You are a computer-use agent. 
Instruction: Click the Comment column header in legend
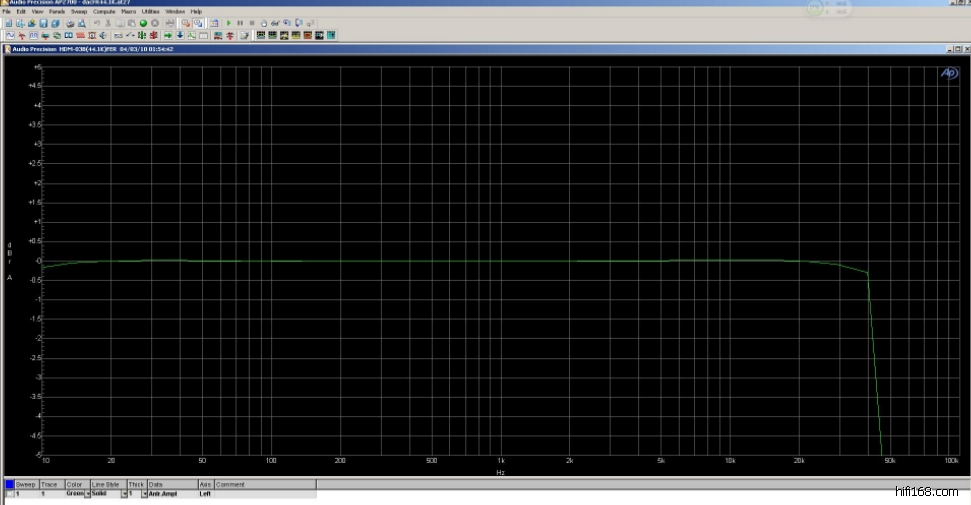tap(230, 484)
